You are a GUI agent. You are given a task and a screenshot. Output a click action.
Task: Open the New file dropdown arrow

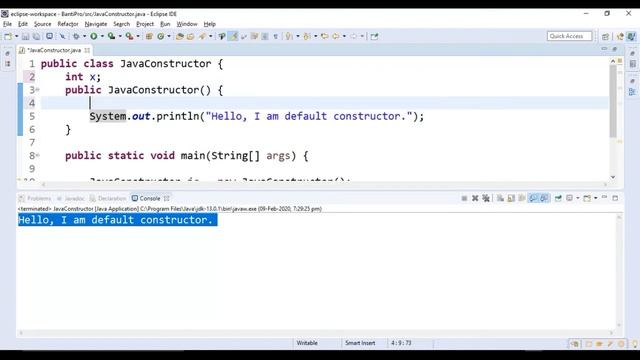pos(16,36)
